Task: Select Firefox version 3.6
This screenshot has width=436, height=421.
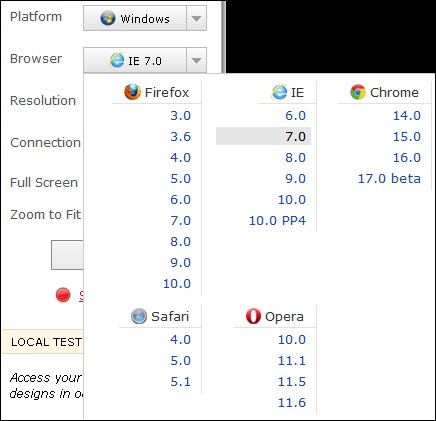Action: pyautogui.click(x=180, y=136)
